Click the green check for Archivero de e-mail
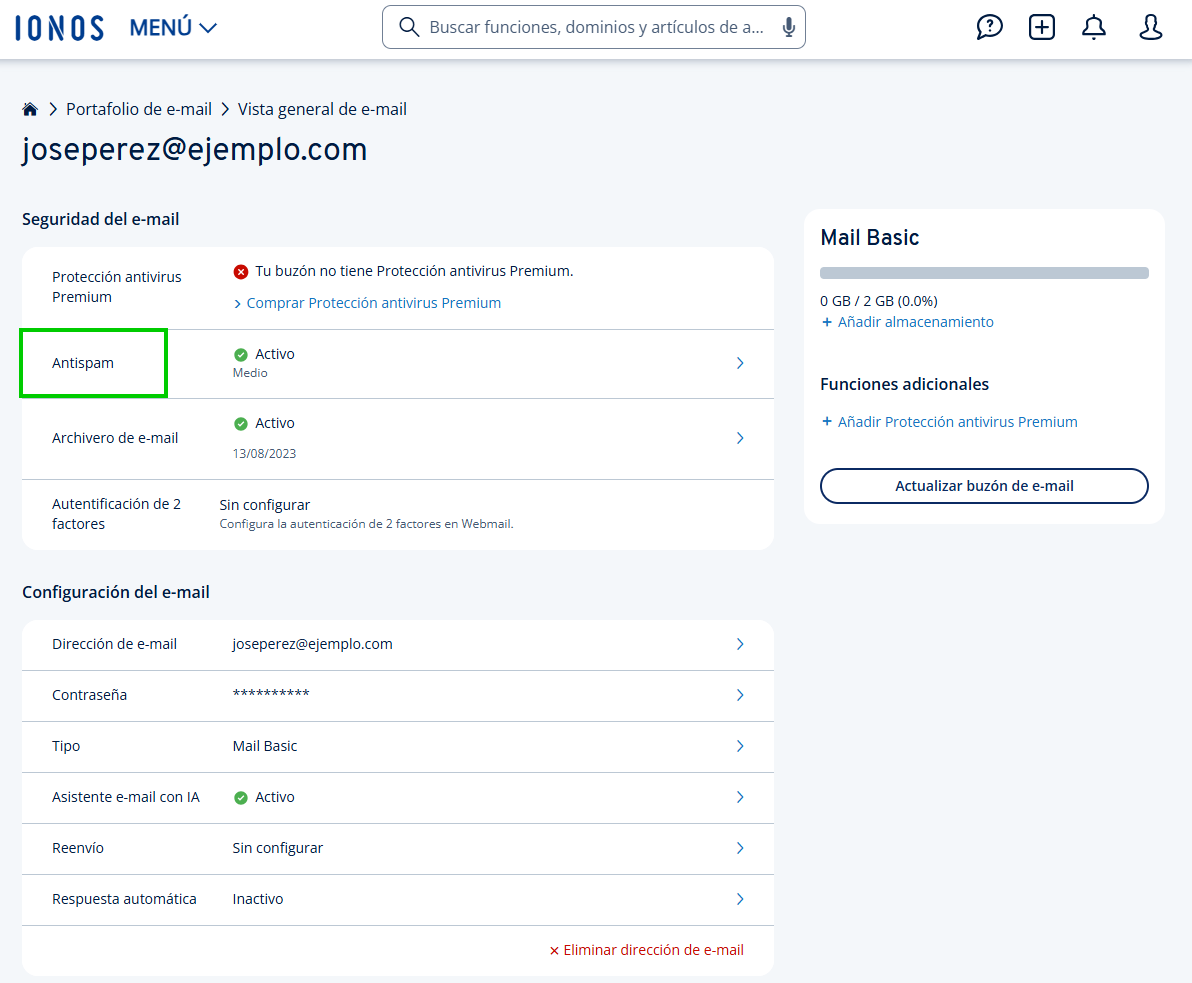Viewport: 1192px width, 983px height. click(241, 423)
